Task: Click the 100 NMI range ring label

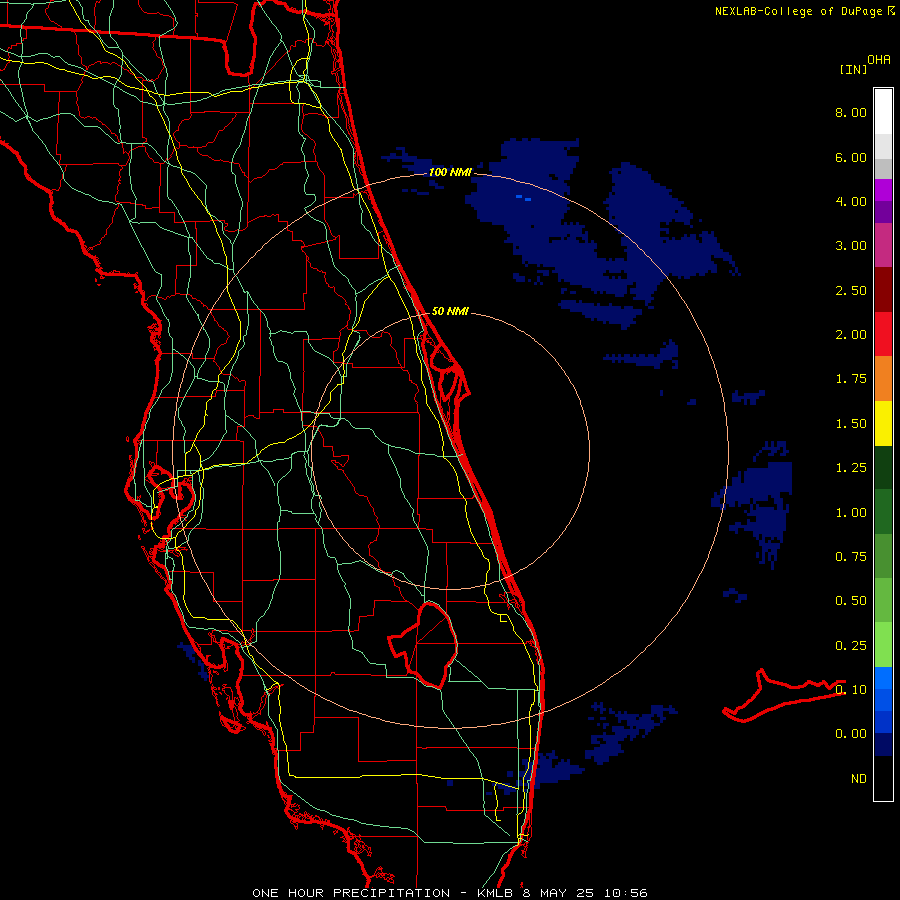Action: [450, 172]
